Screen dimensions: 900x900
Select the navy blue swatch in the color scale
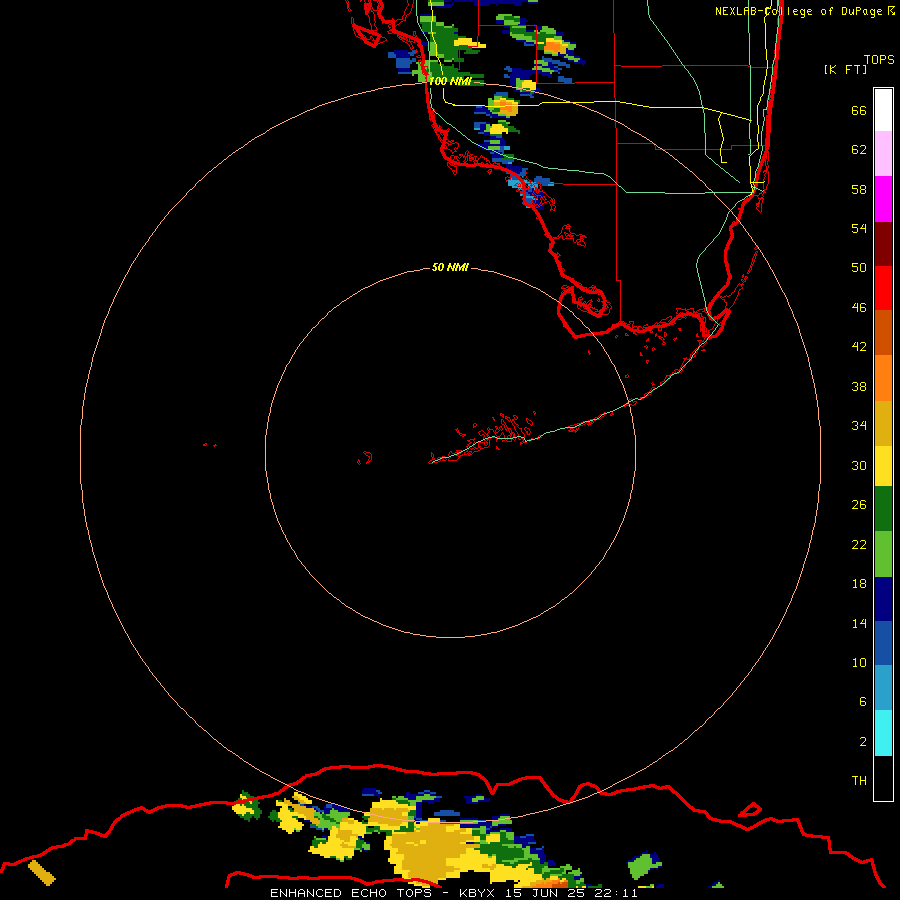coord(883,599)
